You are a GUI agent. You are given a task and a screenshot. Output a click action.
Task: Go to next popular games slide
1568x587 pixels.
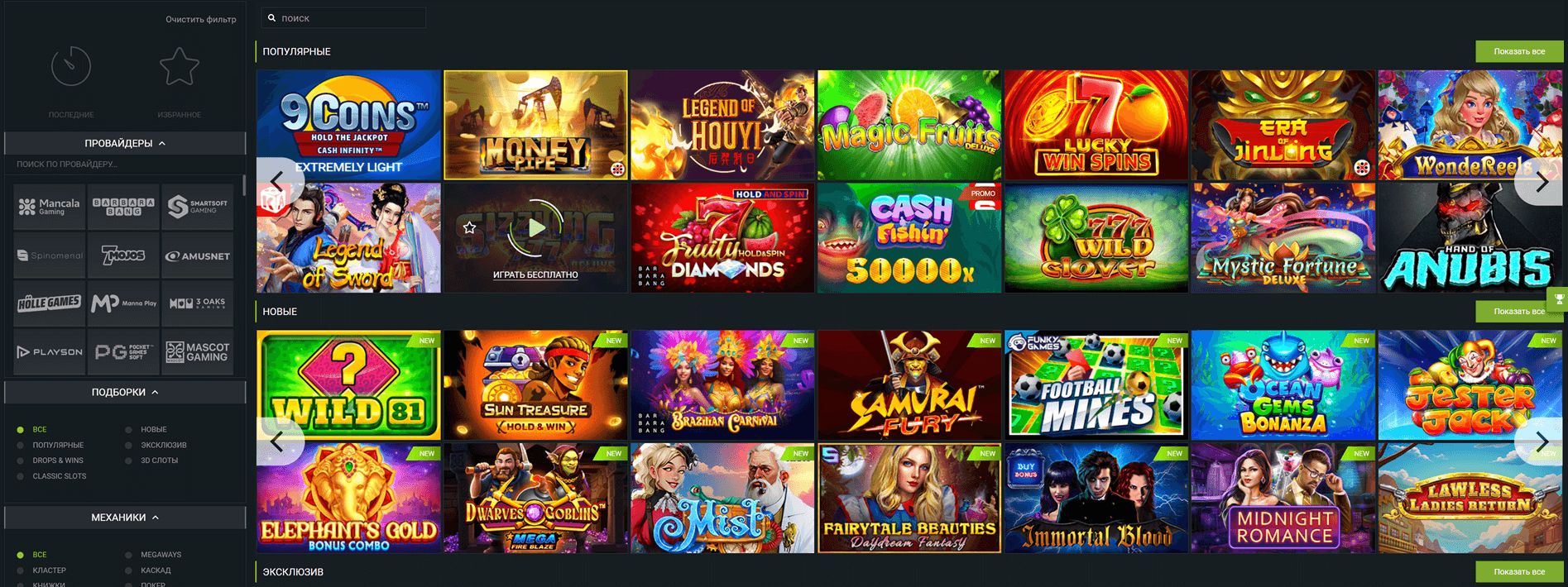pyautogui.click(x=1541, y=181)
